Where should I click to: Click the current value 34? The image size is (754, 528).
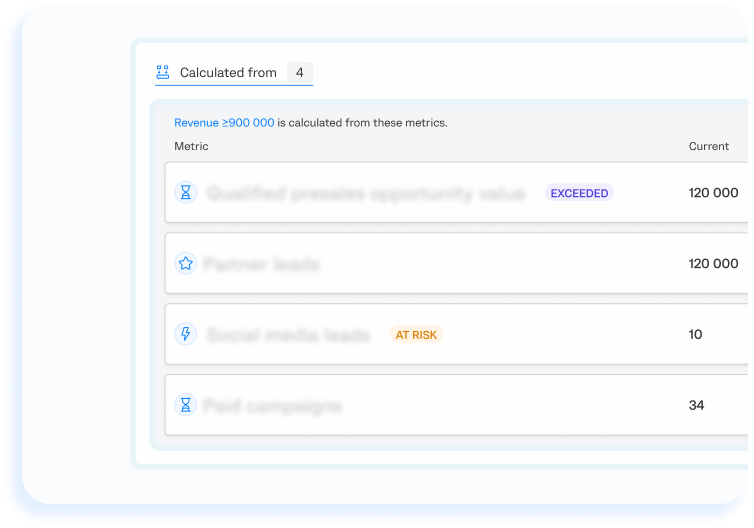coord(696,405)
